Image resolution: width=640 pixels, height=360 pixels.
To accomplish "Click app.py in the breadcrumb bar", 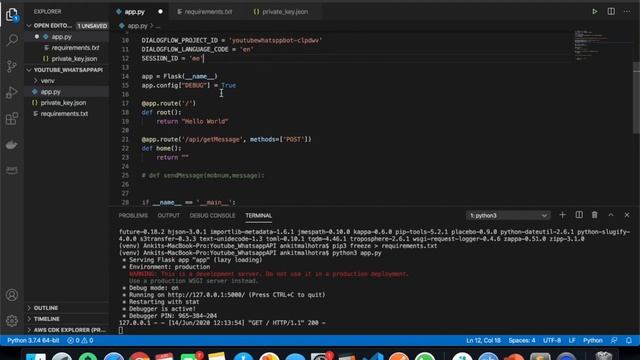I will pyautogui.click(x=137, y=26).
